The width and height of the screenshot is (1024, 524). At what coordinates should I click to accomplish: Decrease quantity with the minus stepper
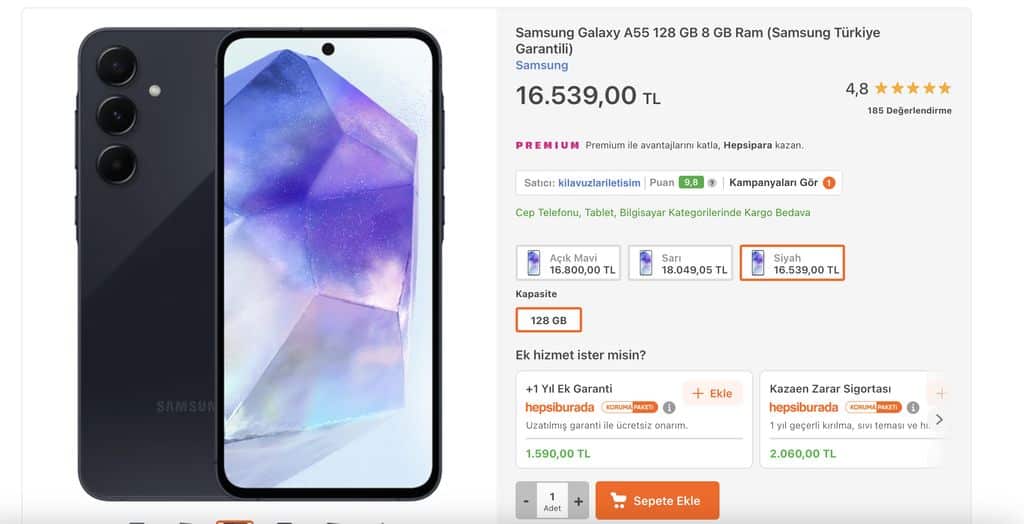(x=526, y=501)
